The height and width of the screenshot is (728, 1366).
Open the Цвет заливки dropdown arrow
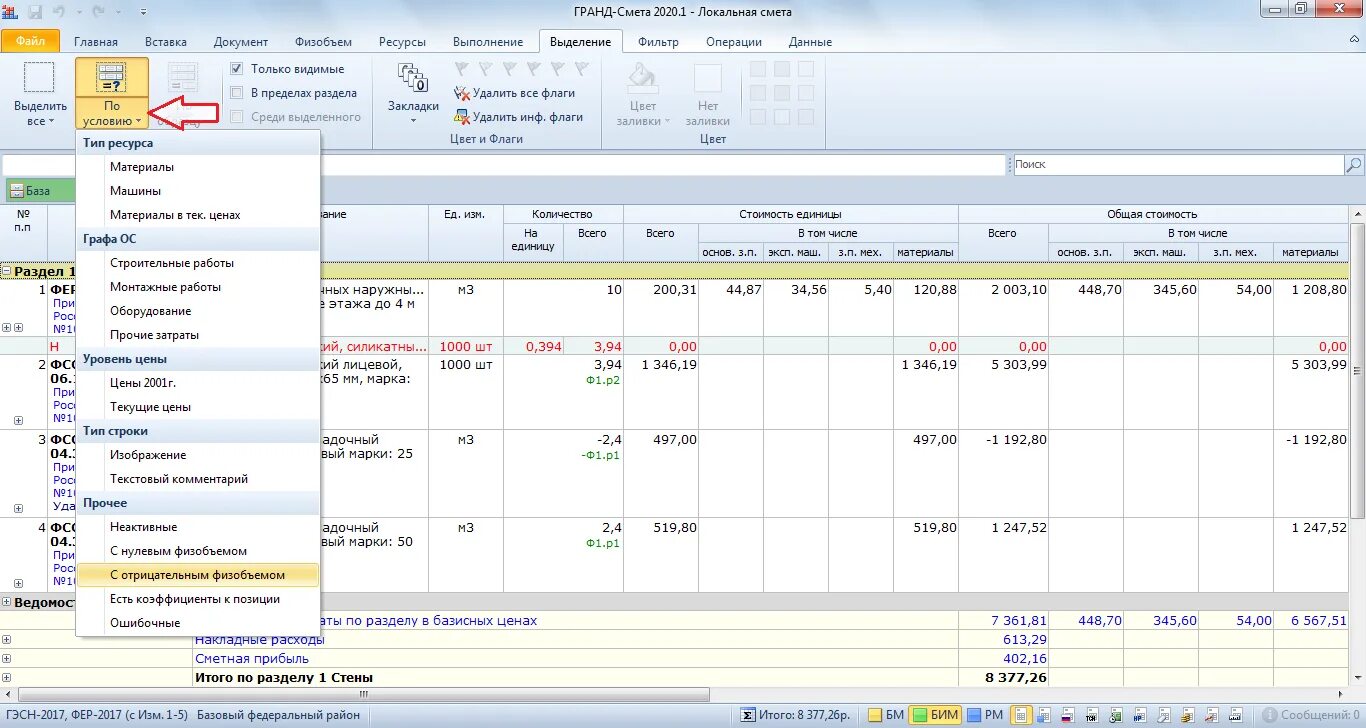(666, 122)
